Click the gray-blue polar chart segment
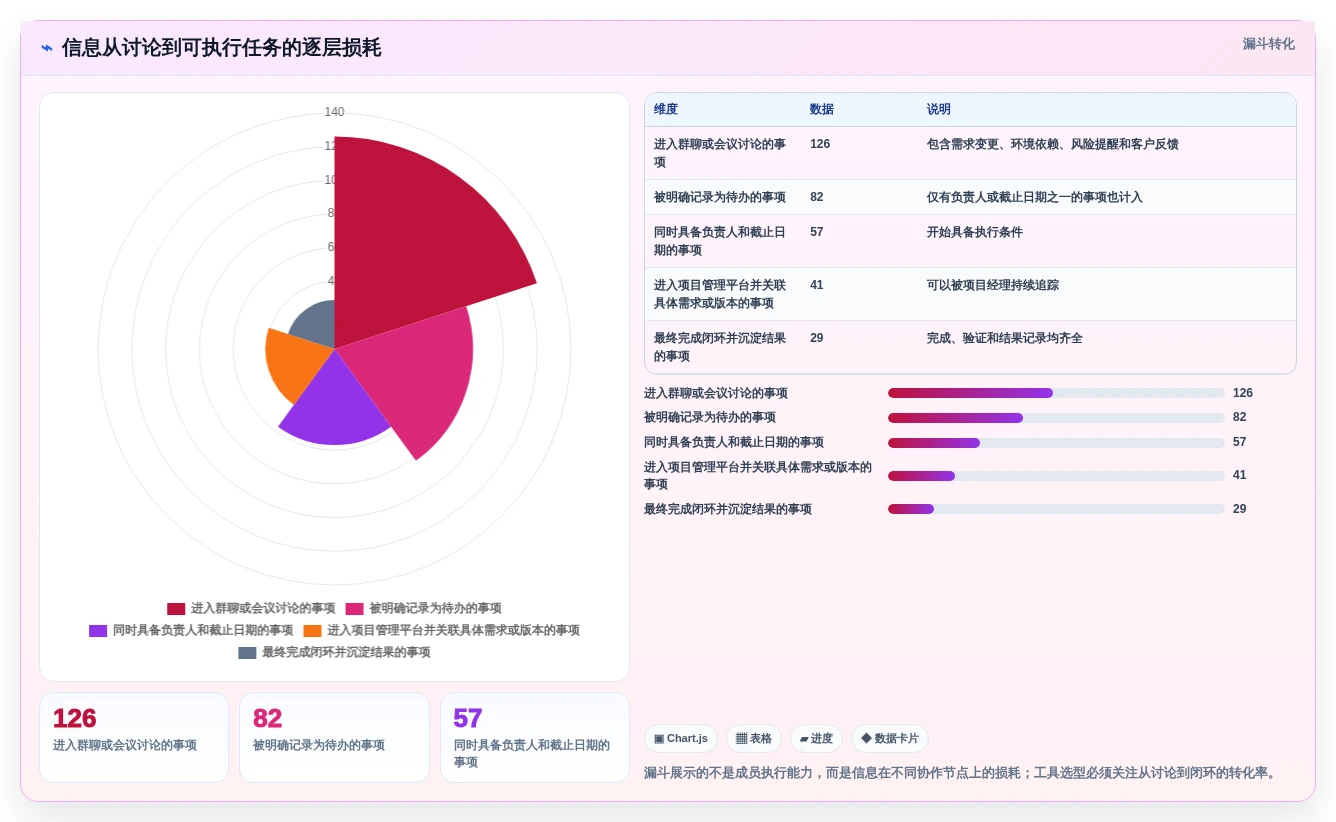This screenshot has height=822, width=1336. point(314,325)
